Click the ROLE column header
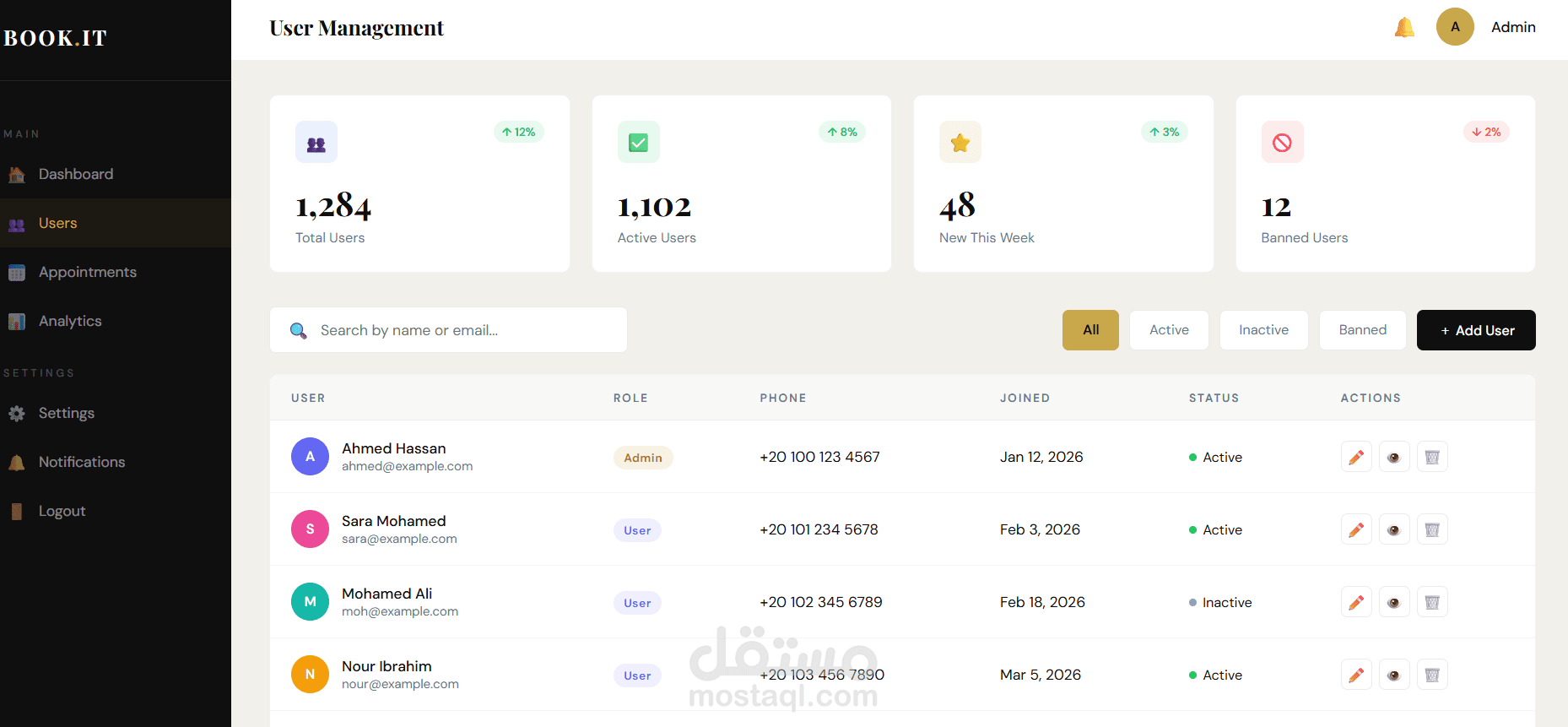The height and width of the screenshot is (727, 1568). coord(630,398)
